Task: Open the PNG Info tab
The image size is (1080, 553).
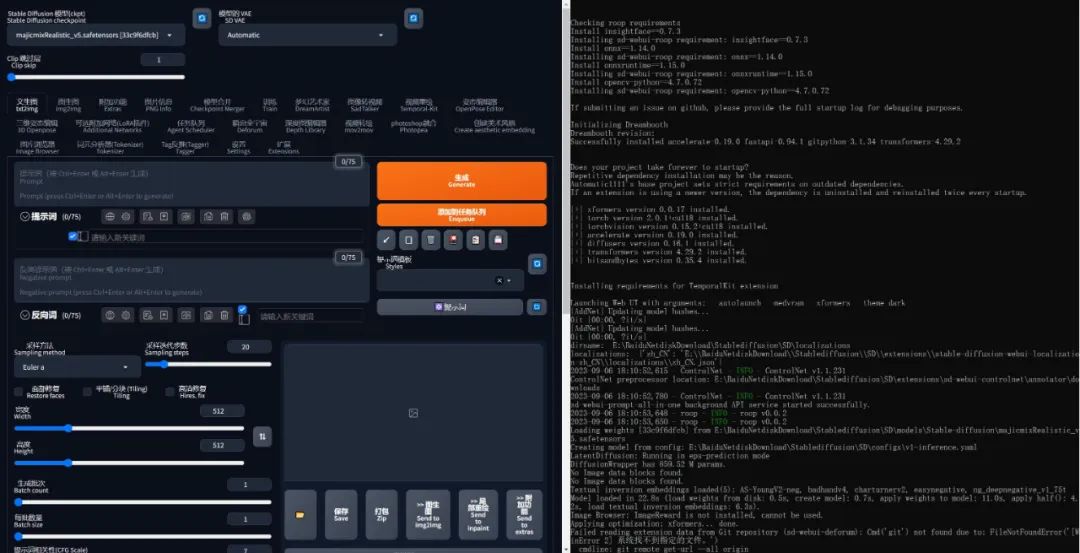Action: click(158, 105)
